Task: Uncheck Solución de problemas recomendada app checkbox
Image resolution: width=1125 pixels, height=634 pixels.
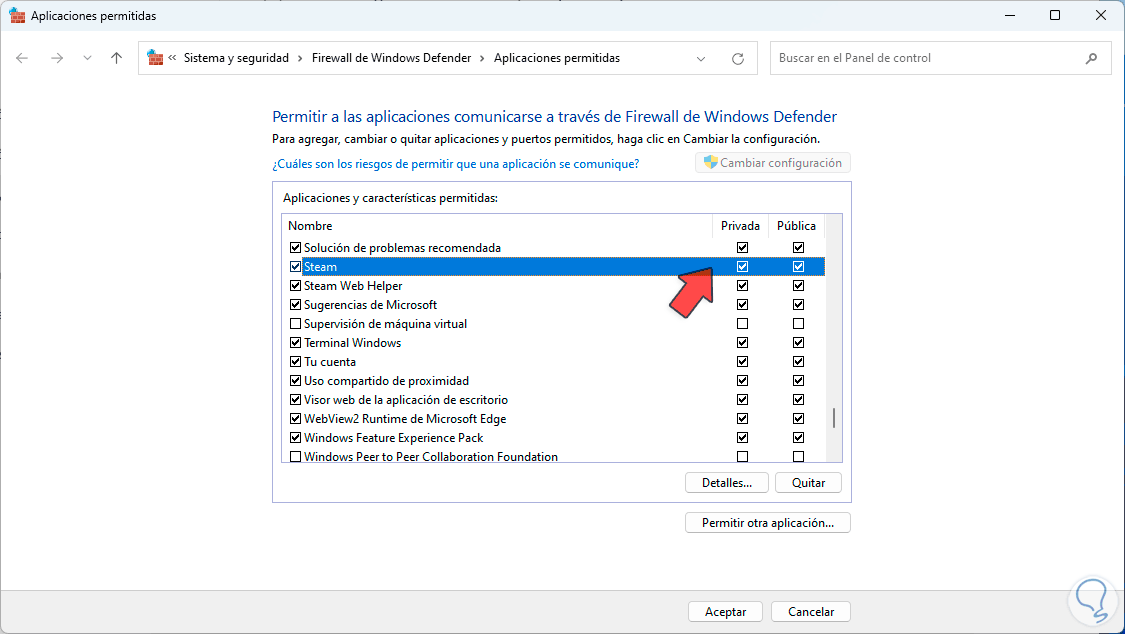Action: (295, 247)
